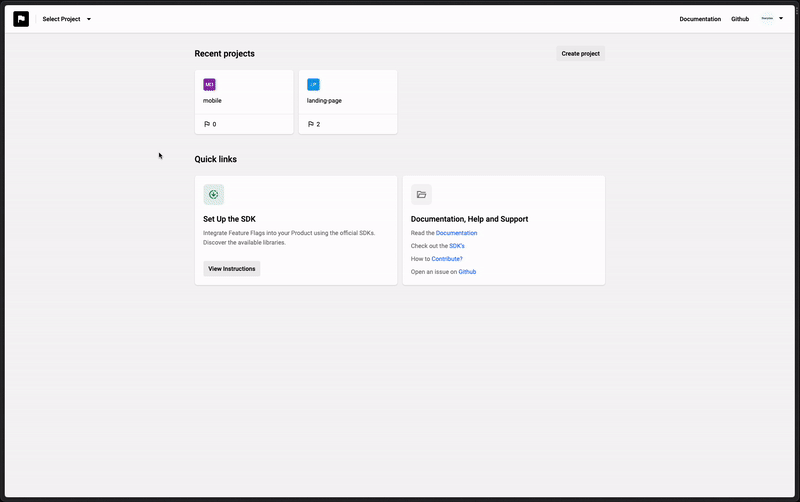
Task: Follow the SDK's link
Action: [x=457, y=246]
